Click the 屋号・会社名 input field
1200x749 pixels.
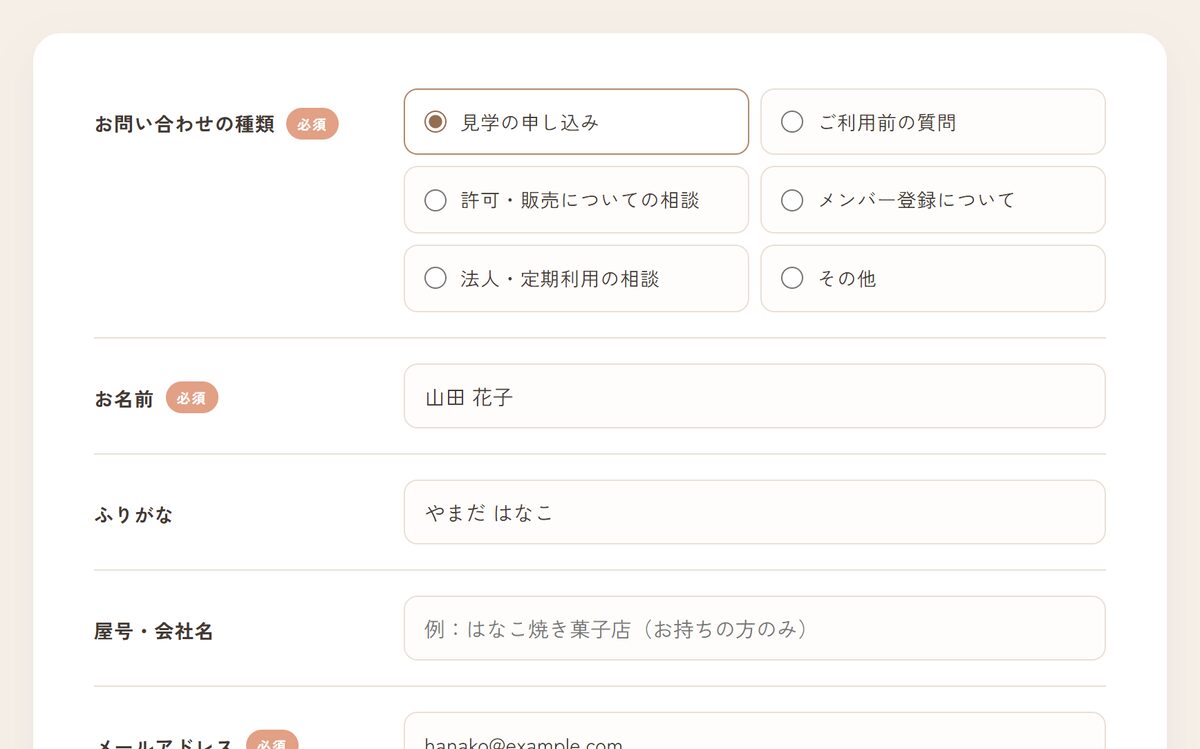pyautogui.click(x=755, y=628)
